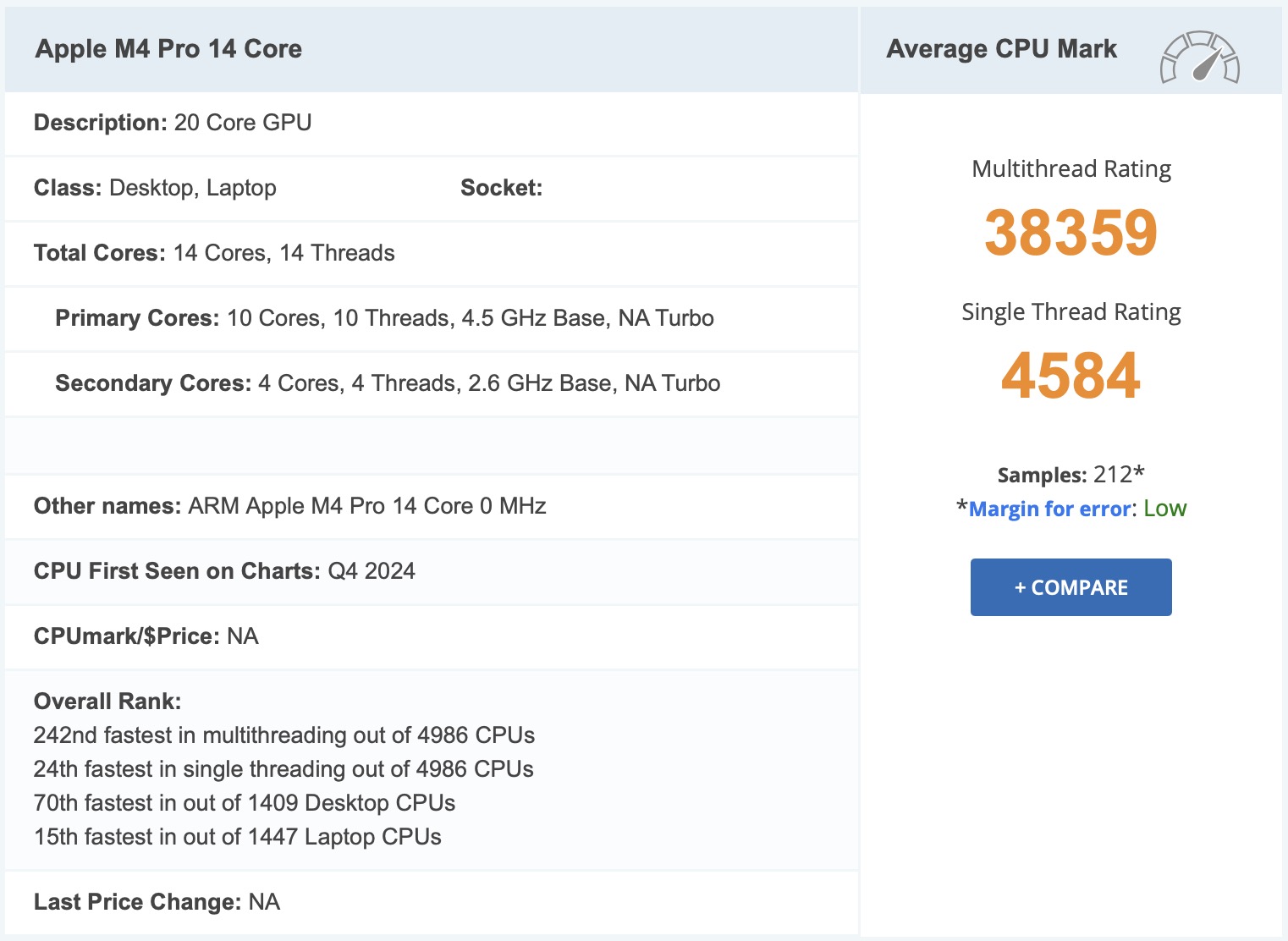Click the CPUmark/$Price NA value
Screen dimensions: 1288x941
click(x=144, y=636)
